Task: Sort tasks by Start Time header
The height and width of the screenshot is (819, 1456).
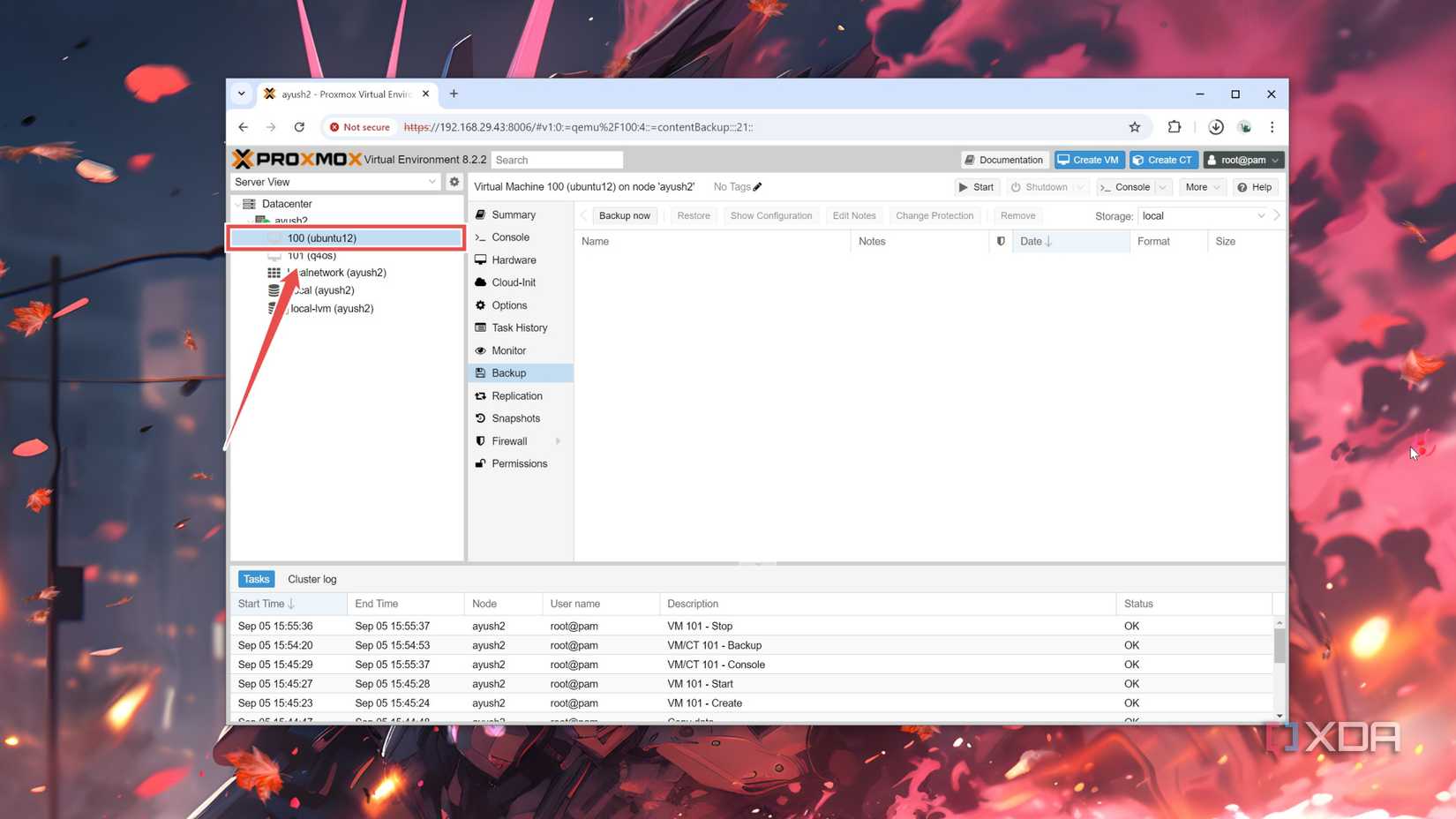Action: [x=289, y=604]
